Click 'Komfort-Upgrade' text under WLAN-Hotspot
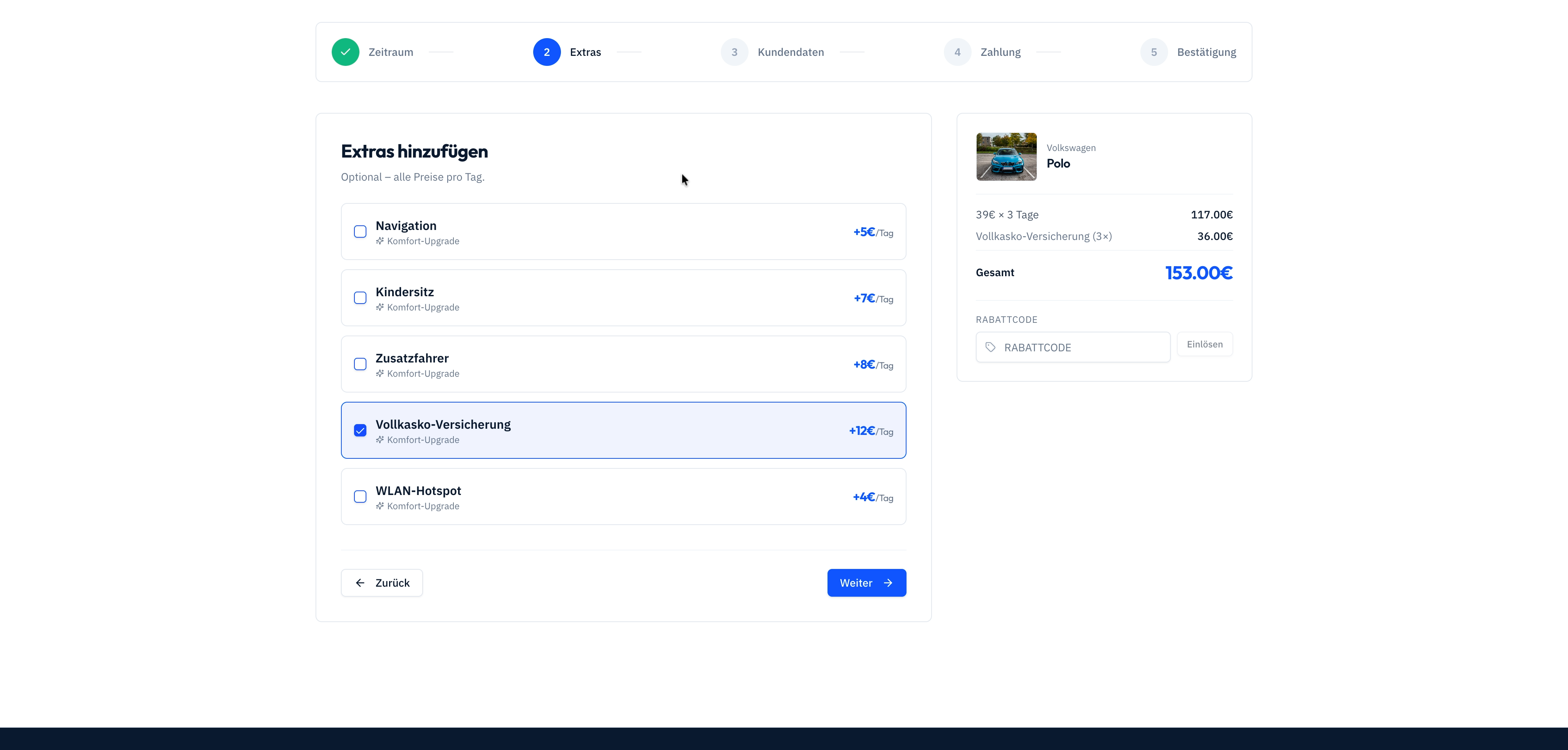The width and height of the screenshot is (1568, 750). (x=423, y=507)
